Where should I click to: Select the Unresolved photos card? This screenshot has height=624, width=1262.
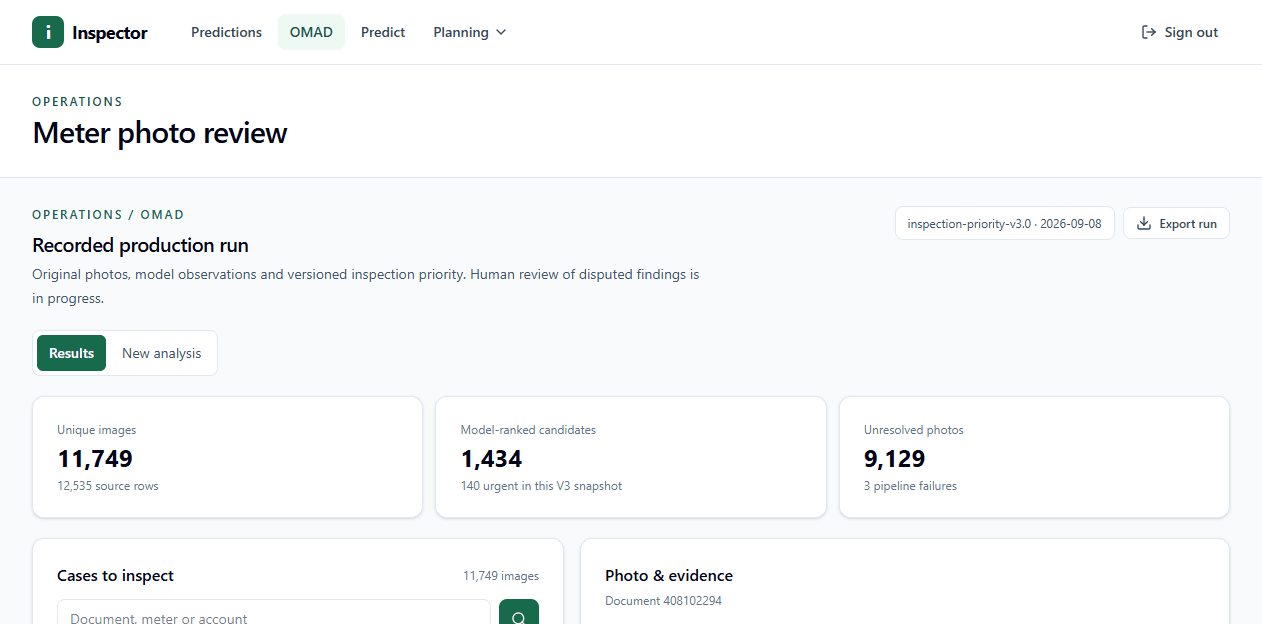[x=1034, y=457]
